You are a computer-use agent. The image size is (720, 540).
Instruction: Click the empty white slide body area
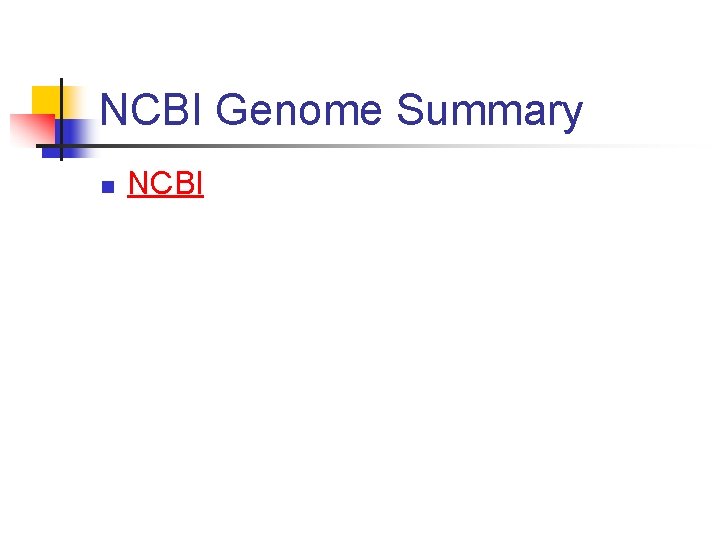[400, 360]
